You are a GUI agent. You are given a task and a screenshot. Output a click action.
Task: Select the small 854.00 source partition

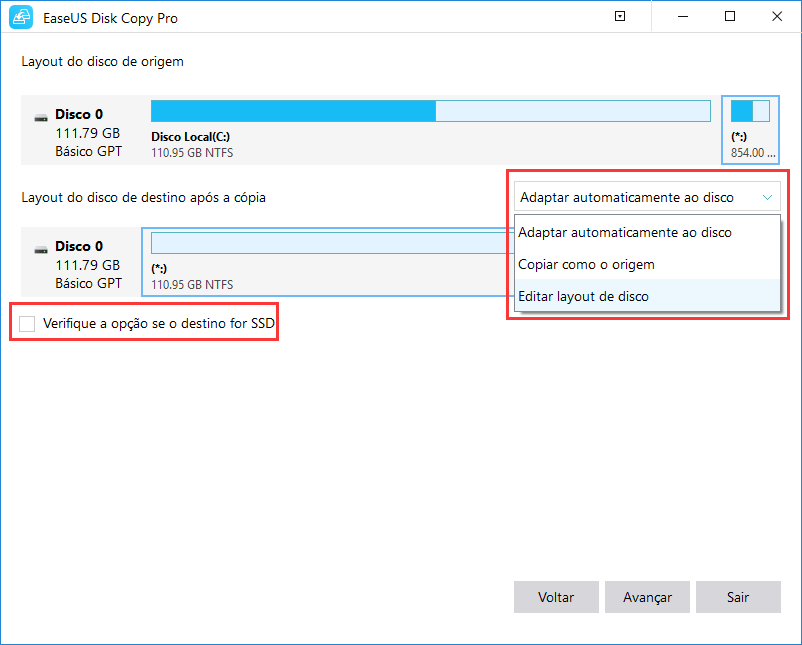[x=750, y=130]
